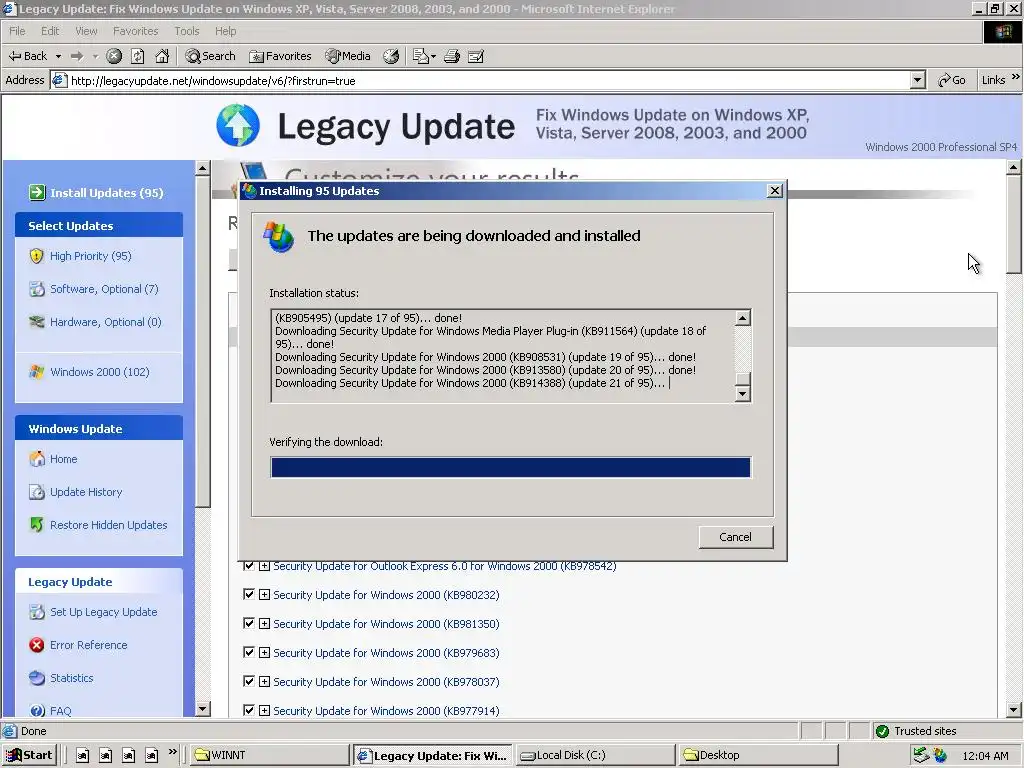1024x768 pixels.
Task: Expand details for KB979683 update
Action: (x=264, y=652)
